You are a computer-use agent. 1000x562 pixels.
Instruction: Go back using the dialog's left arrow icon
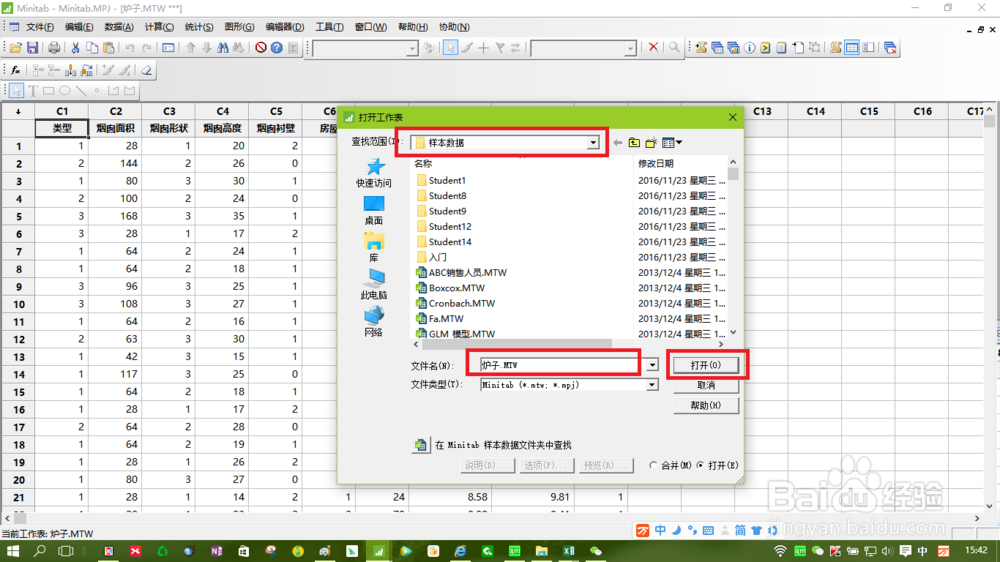coord(617,143)
